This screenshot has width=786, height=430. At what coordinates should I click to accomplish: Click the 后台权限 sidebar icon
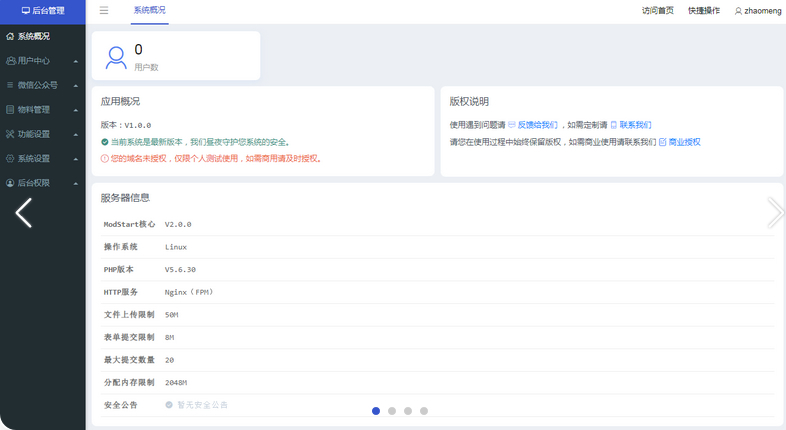point(10,183)
